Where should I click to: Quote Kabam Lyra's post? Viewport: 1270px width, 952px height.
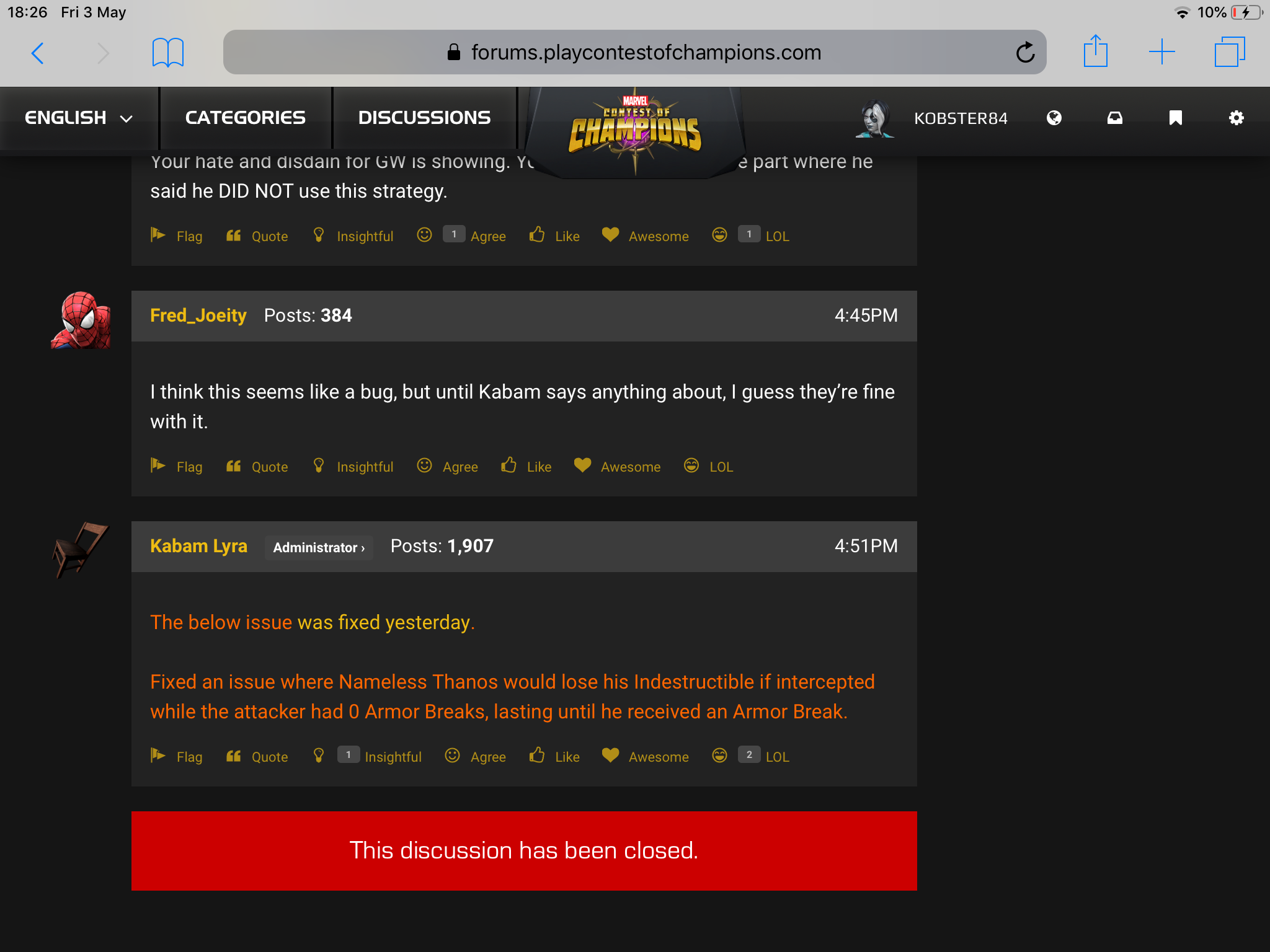tap(257, 756)
